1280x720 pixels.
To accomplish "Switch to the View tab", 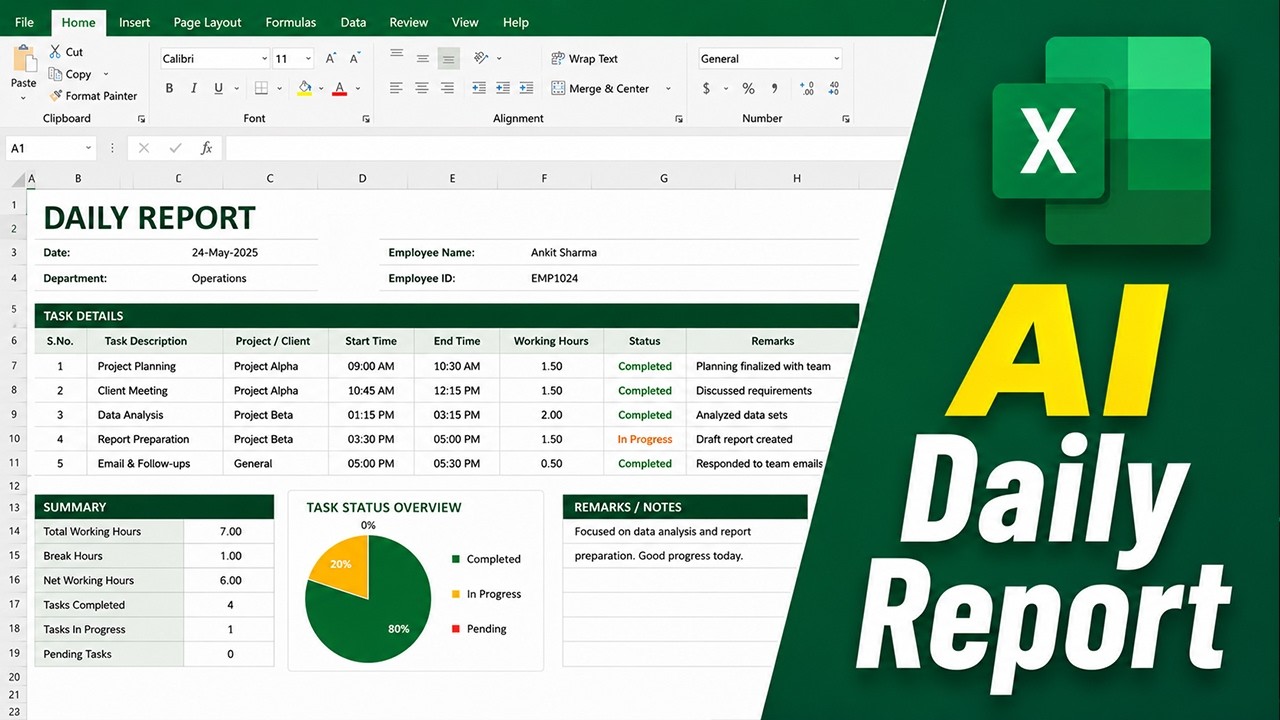I will [465, 22].
